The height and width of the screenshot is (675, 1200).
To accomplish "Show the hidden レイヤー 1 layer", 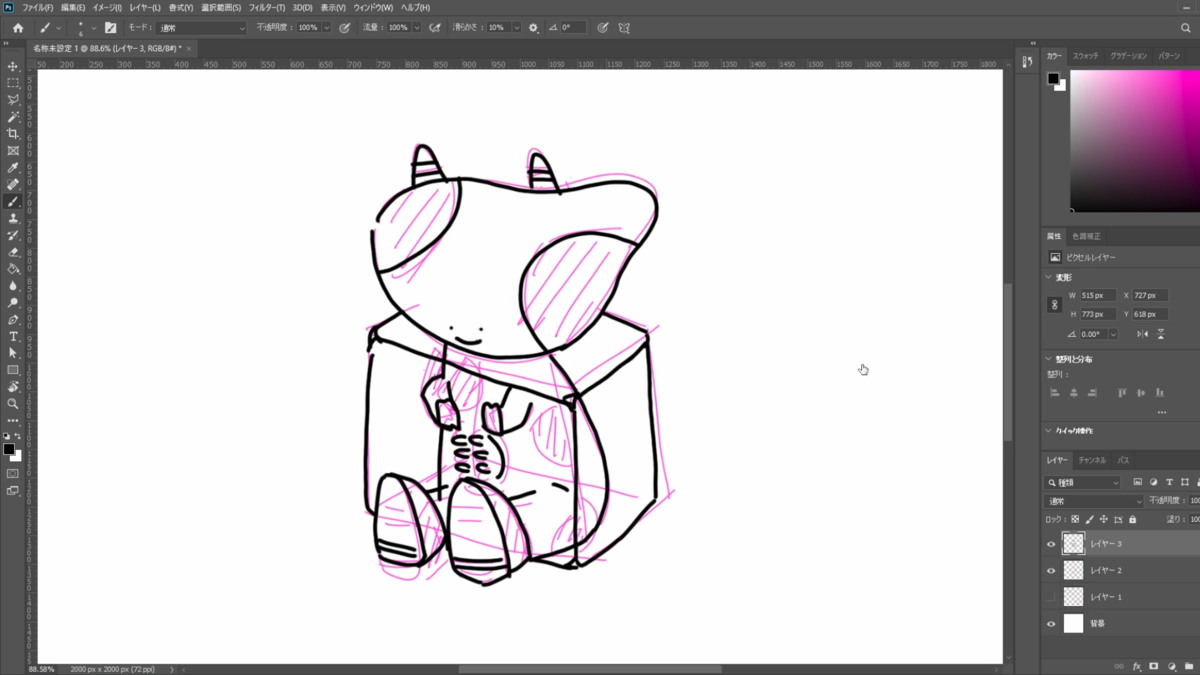I will (x=1050, y=597).
